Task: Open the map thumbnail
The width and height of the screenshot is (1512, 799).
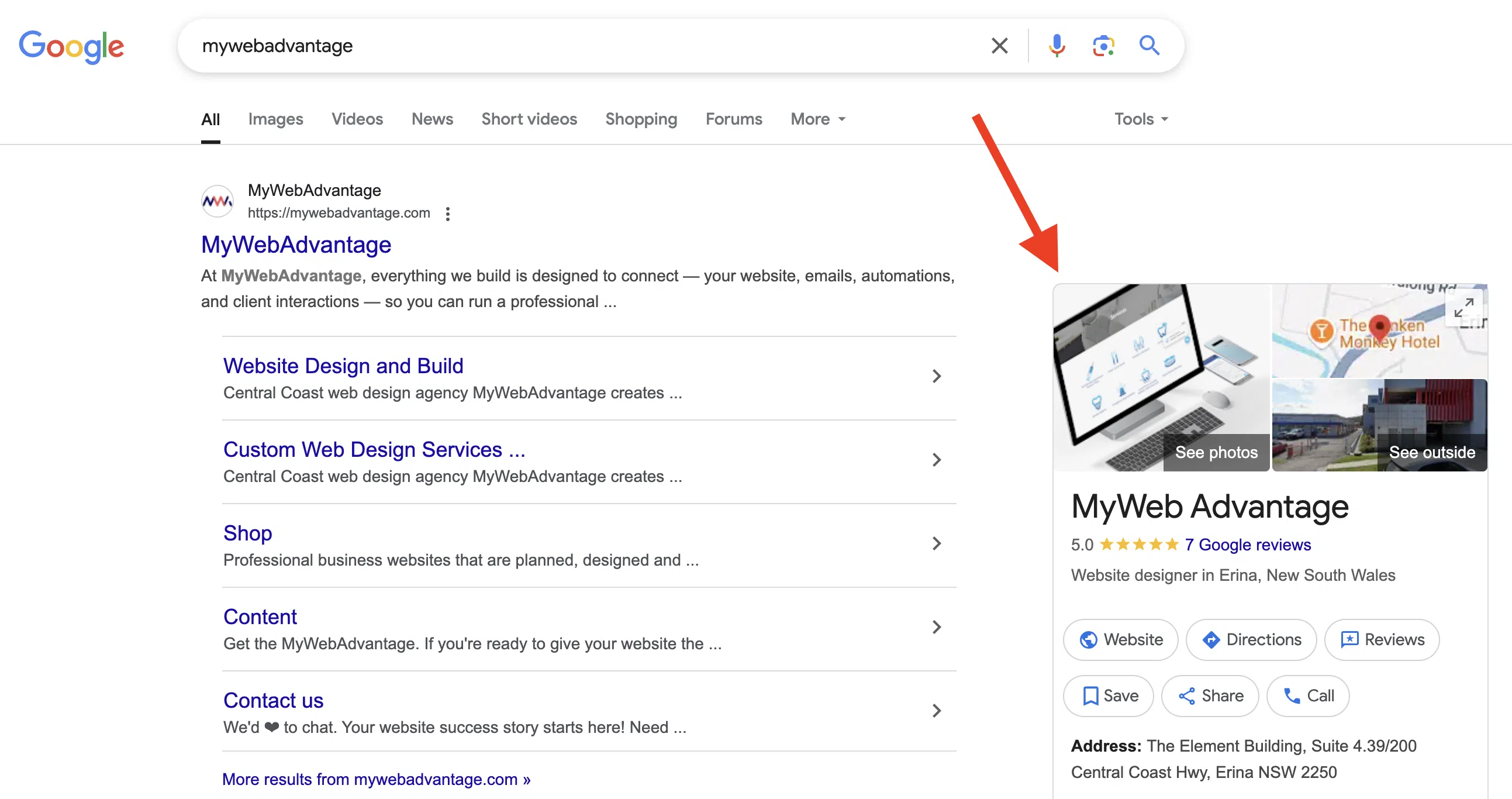Action: pos(1379,331)
